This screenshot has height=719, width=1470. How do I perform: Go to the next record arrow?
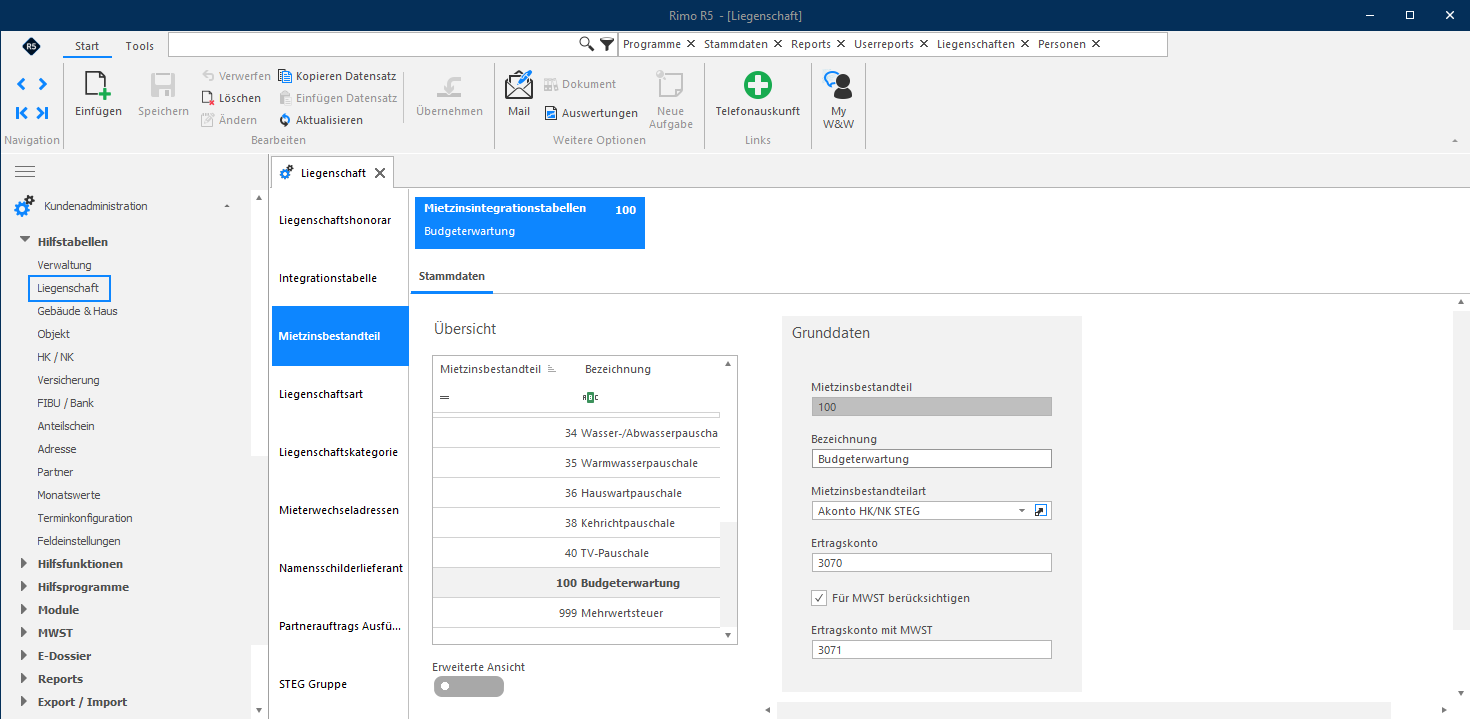[x=42, y=84]
